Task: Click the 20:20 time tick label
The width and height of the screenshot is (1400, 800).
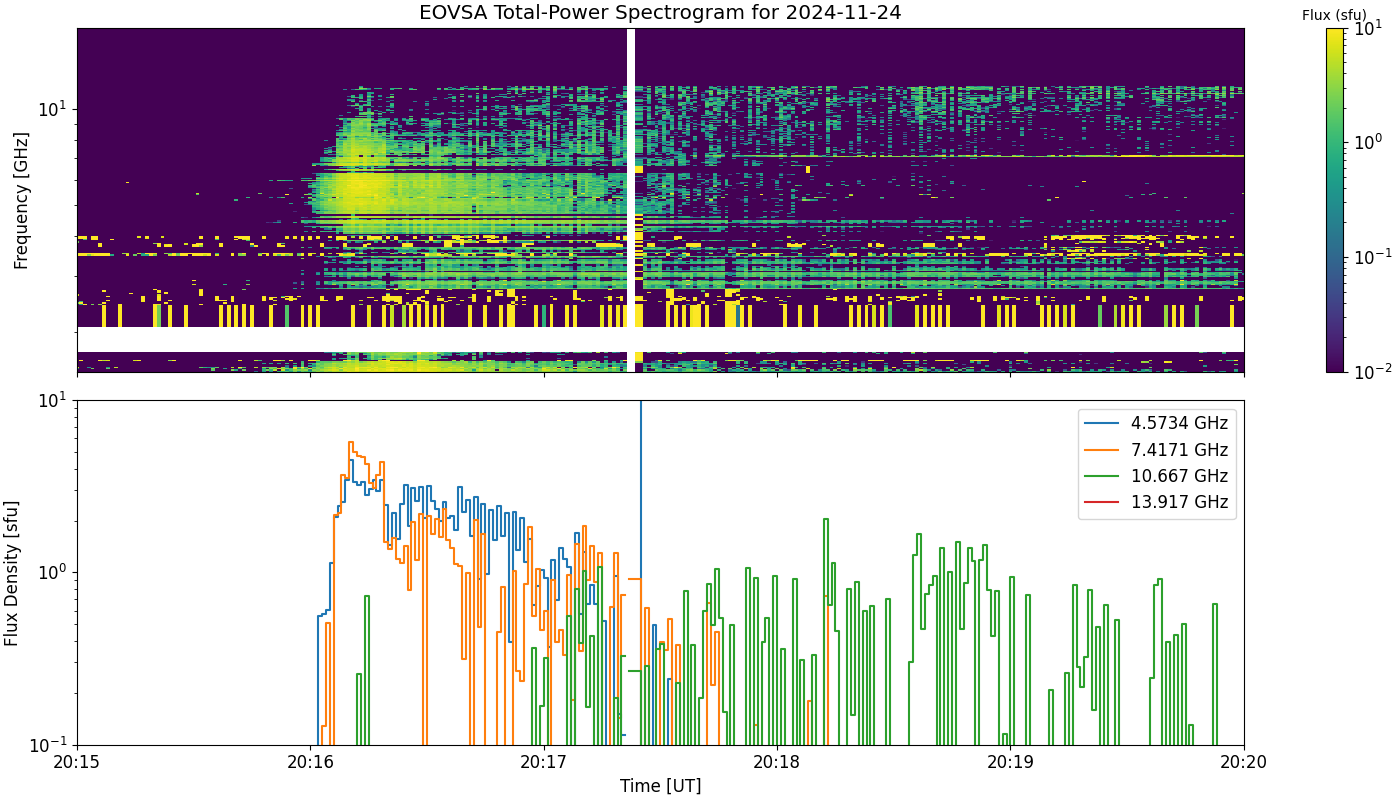Action: point(1244,762)
